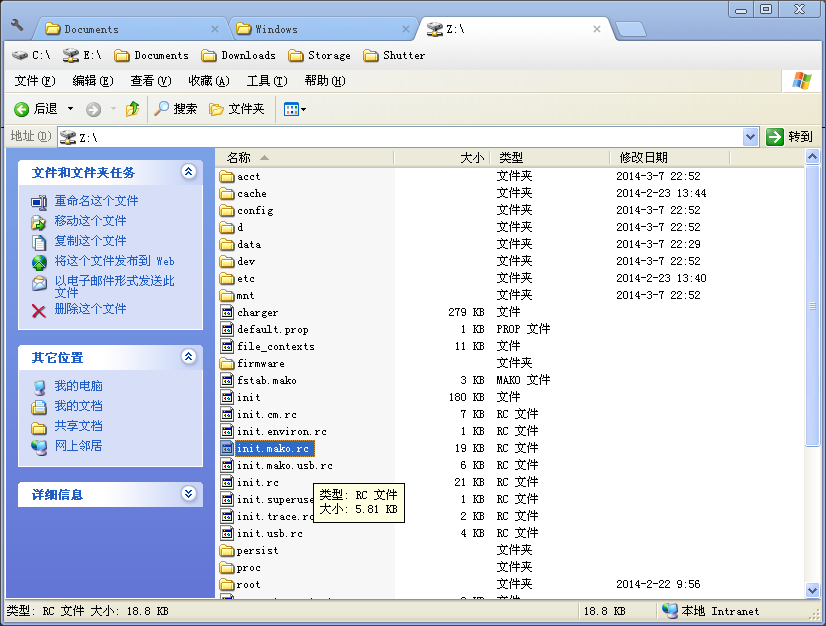Open 我的文档 from other places

(x=78, y=406)
